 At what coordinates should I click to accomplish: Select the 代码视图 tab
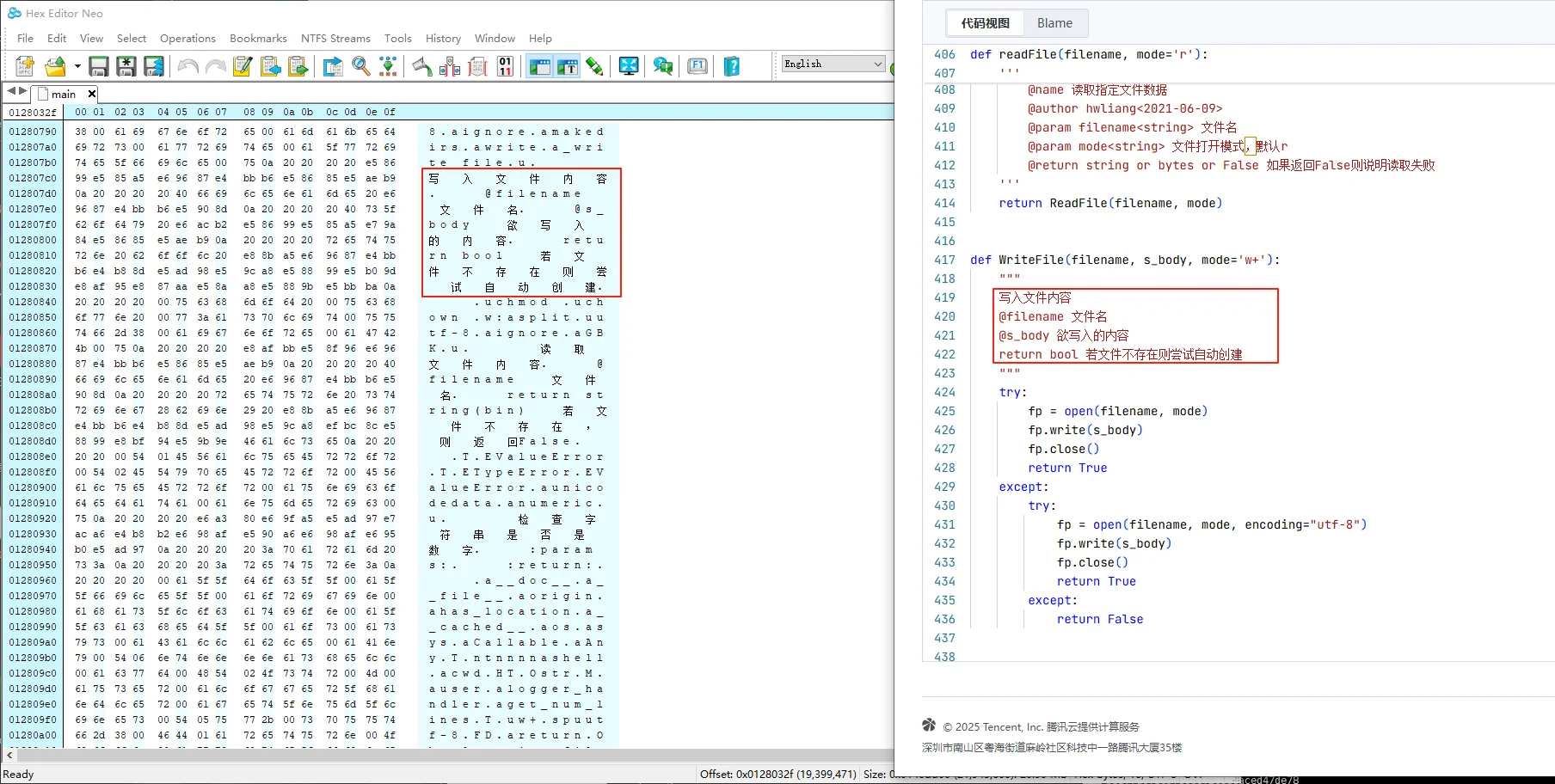pyautogui.click(x=985, y=23)
